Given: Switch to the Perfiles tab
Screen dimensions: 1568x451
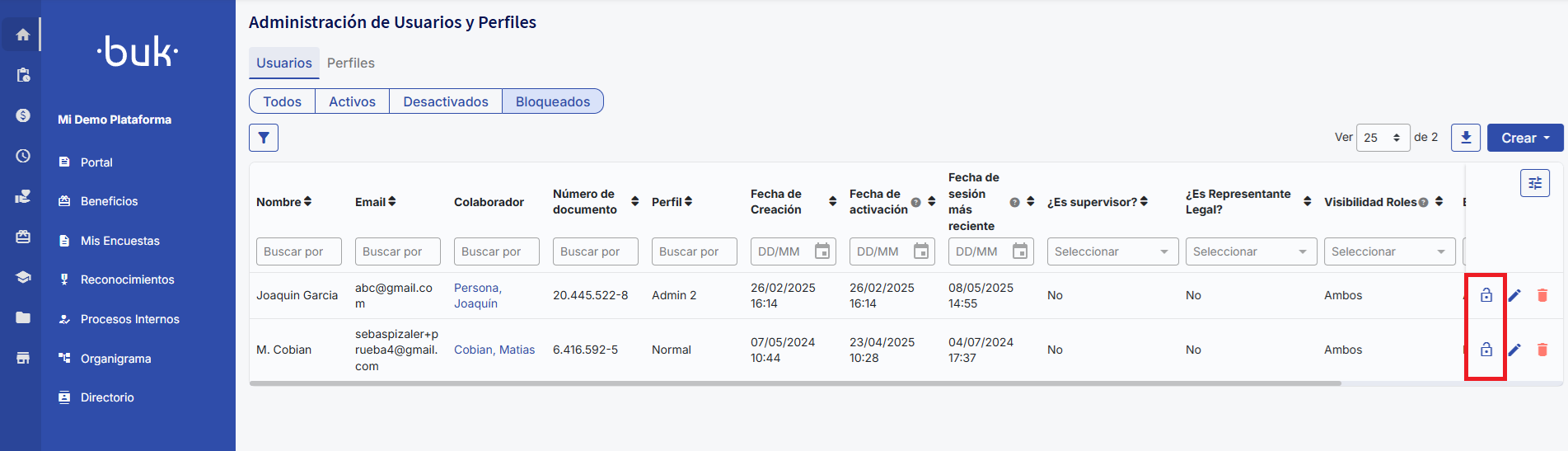Looking at the screenshot, I should coord(350,63).
